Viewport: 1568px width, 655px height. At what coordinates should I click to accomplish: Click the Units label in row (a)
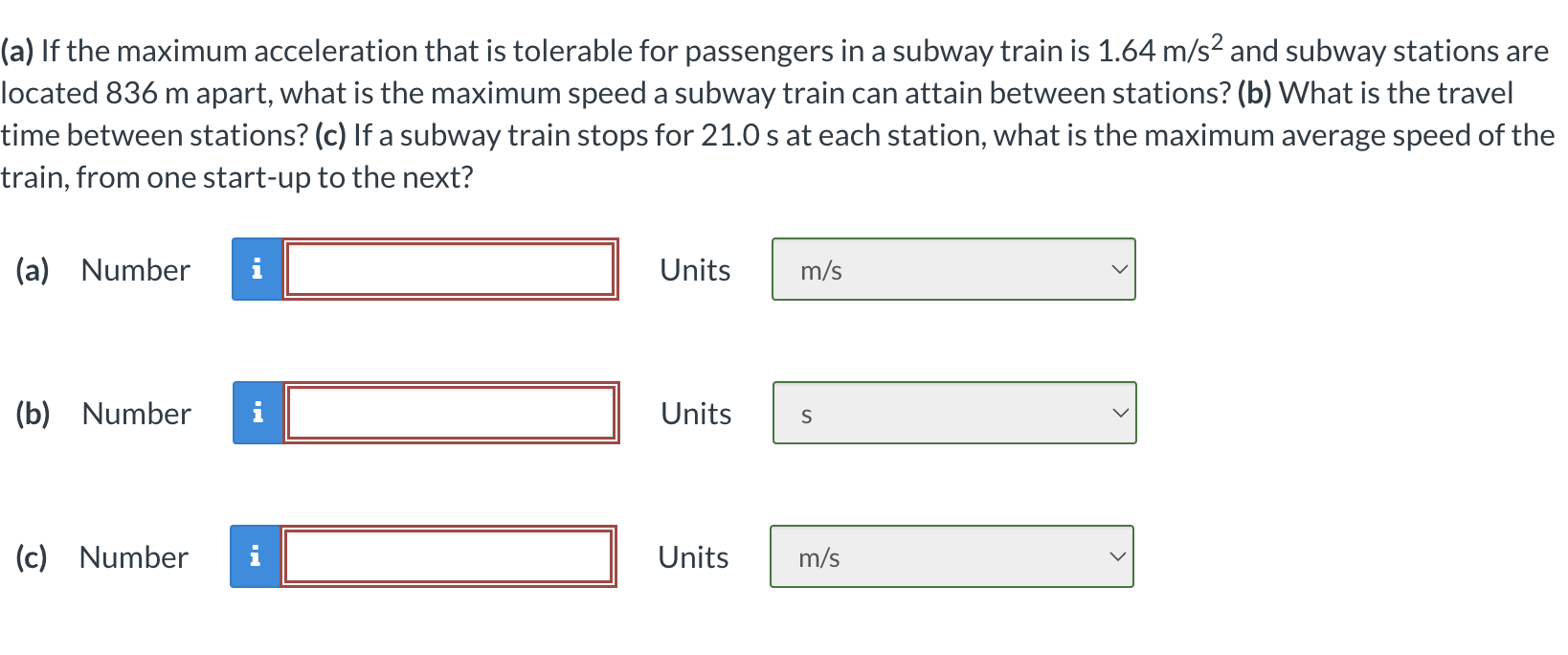click(695, 269)
